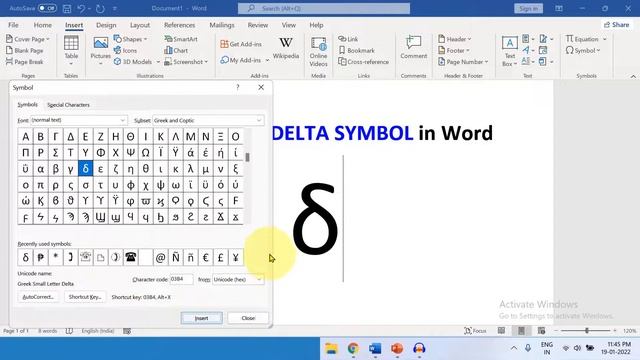Insert a Link

[348, 39]
